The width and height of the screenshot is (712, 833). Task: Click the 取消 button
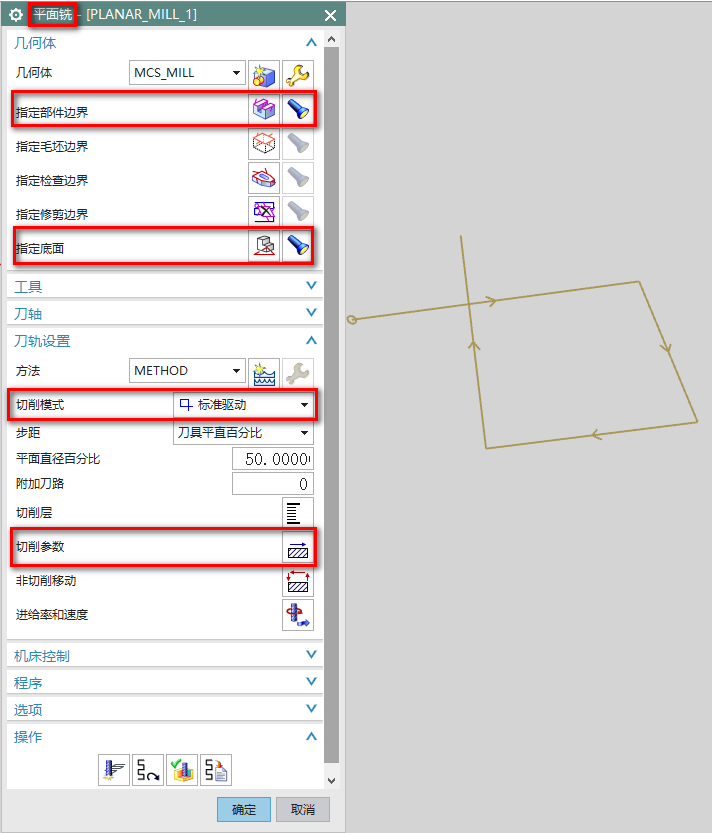[303, 809]
